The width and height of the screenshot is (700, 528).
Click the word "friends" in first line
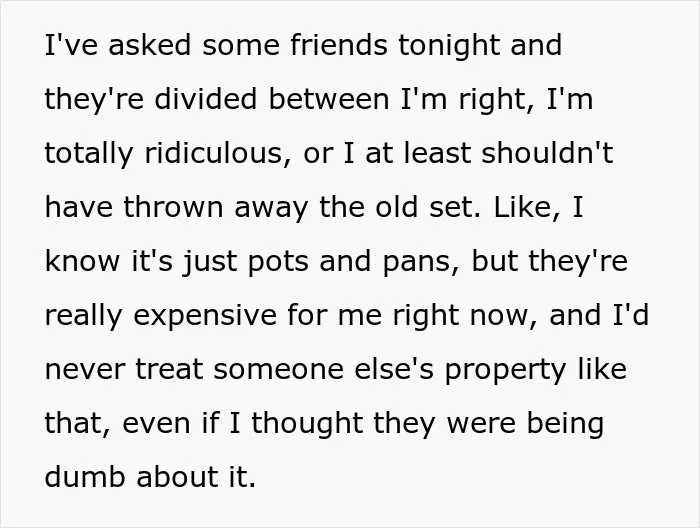click(x=339, y=45)
